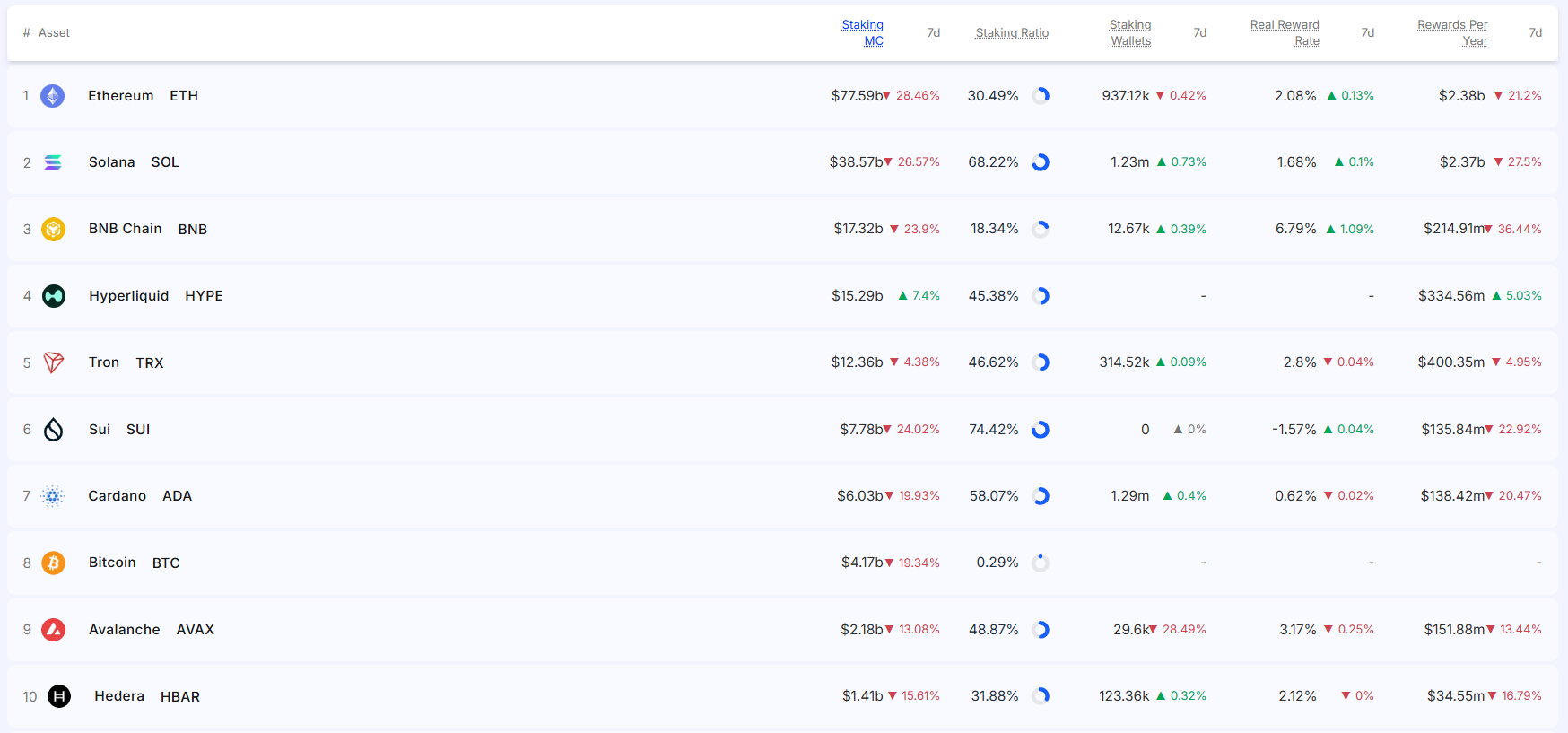Click the Avalanche logo icon
This screenshot has width=1568, height=733.
54,630
